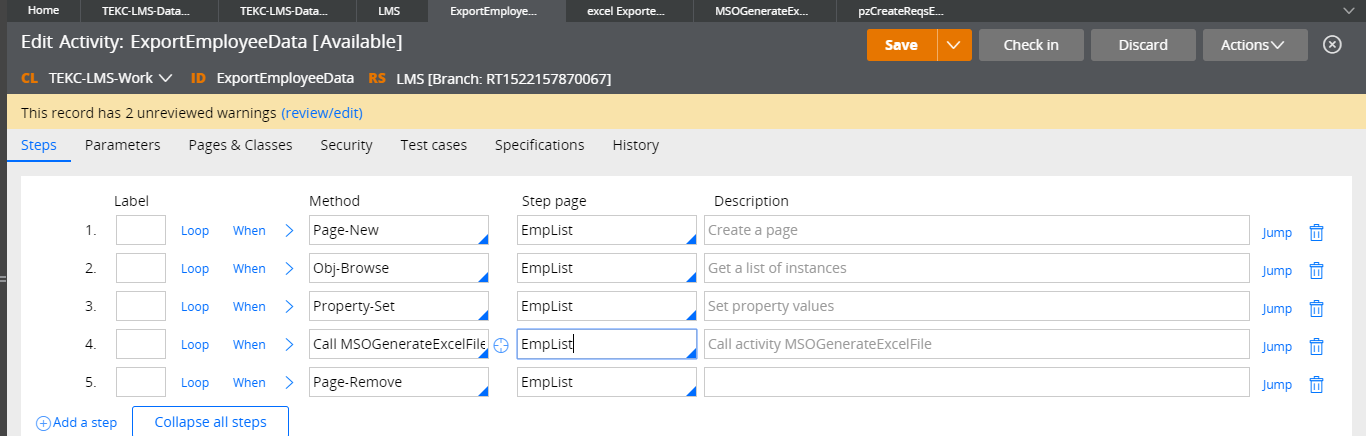
Task: Click Collapse all steps button
Action: [x=210, y=422]
